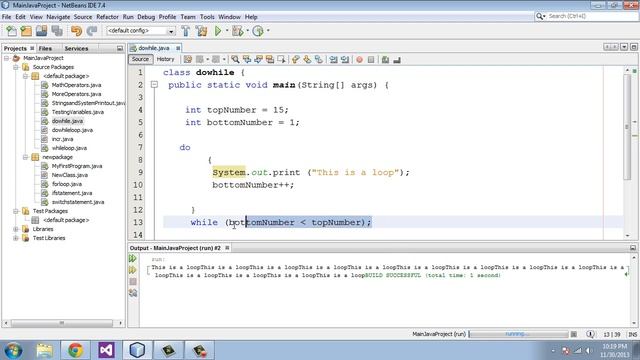Click the NetBeans cube taskbar icon
The width and height of the screenshot is (640, 360).
coord(137,350)
